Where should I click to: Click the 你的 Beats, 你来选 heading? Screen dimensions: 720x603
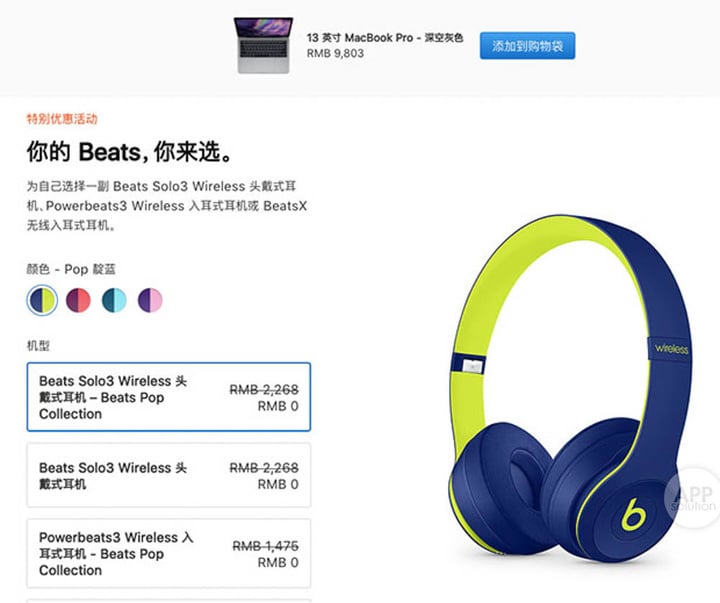pyautogui.click(x=129, y=152)
